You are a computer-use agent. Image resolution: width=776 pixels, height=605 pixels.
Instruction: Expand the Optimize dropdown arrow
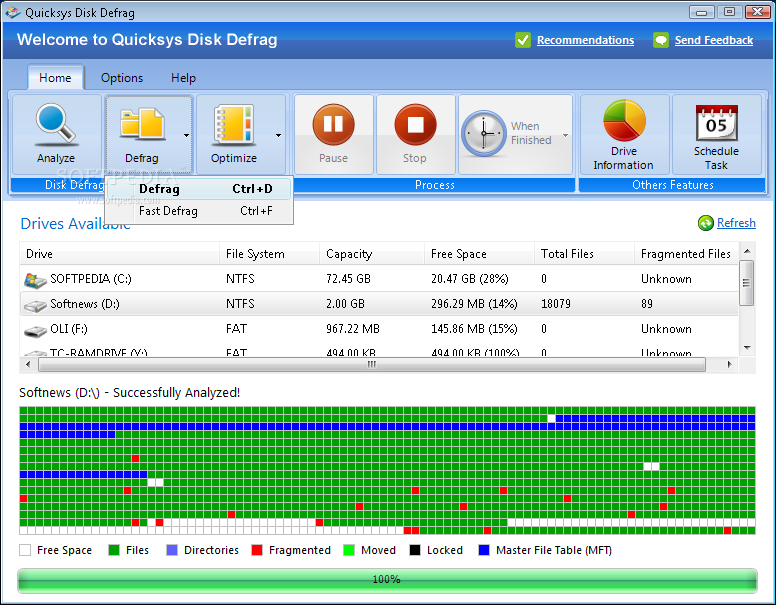coord(278,135)
